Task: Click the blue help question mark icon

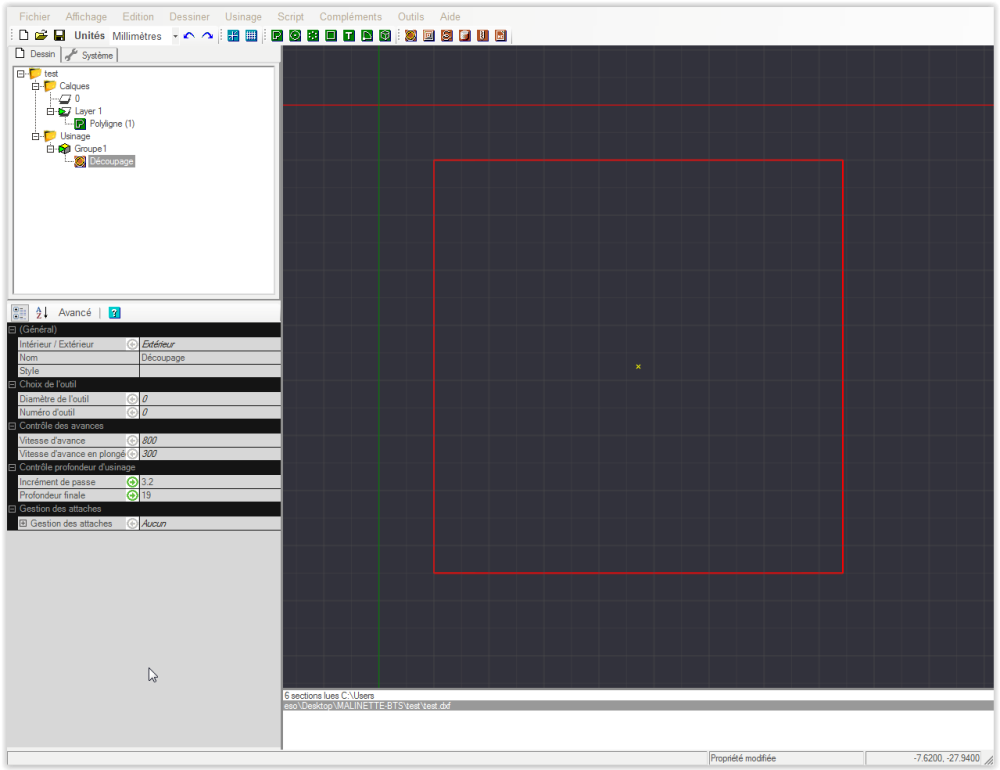Action: pyautogui.click(x=115, y=313)
